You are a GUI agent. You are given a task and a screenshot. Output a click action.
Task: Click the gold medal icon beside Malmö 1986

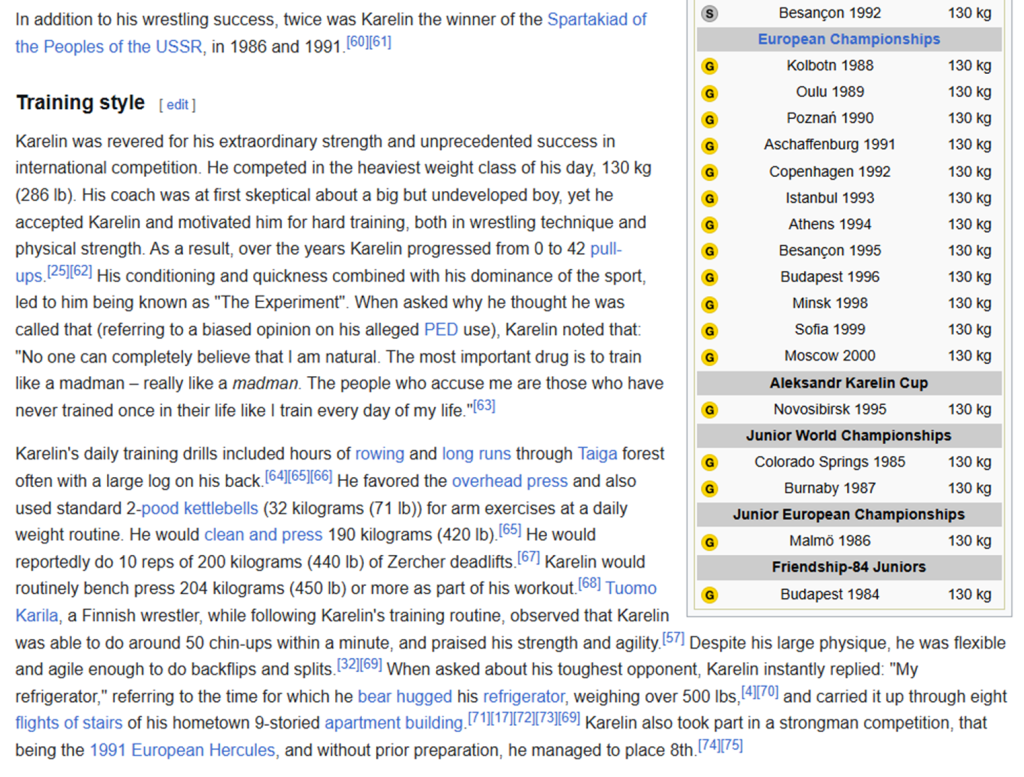click(710, 541)
